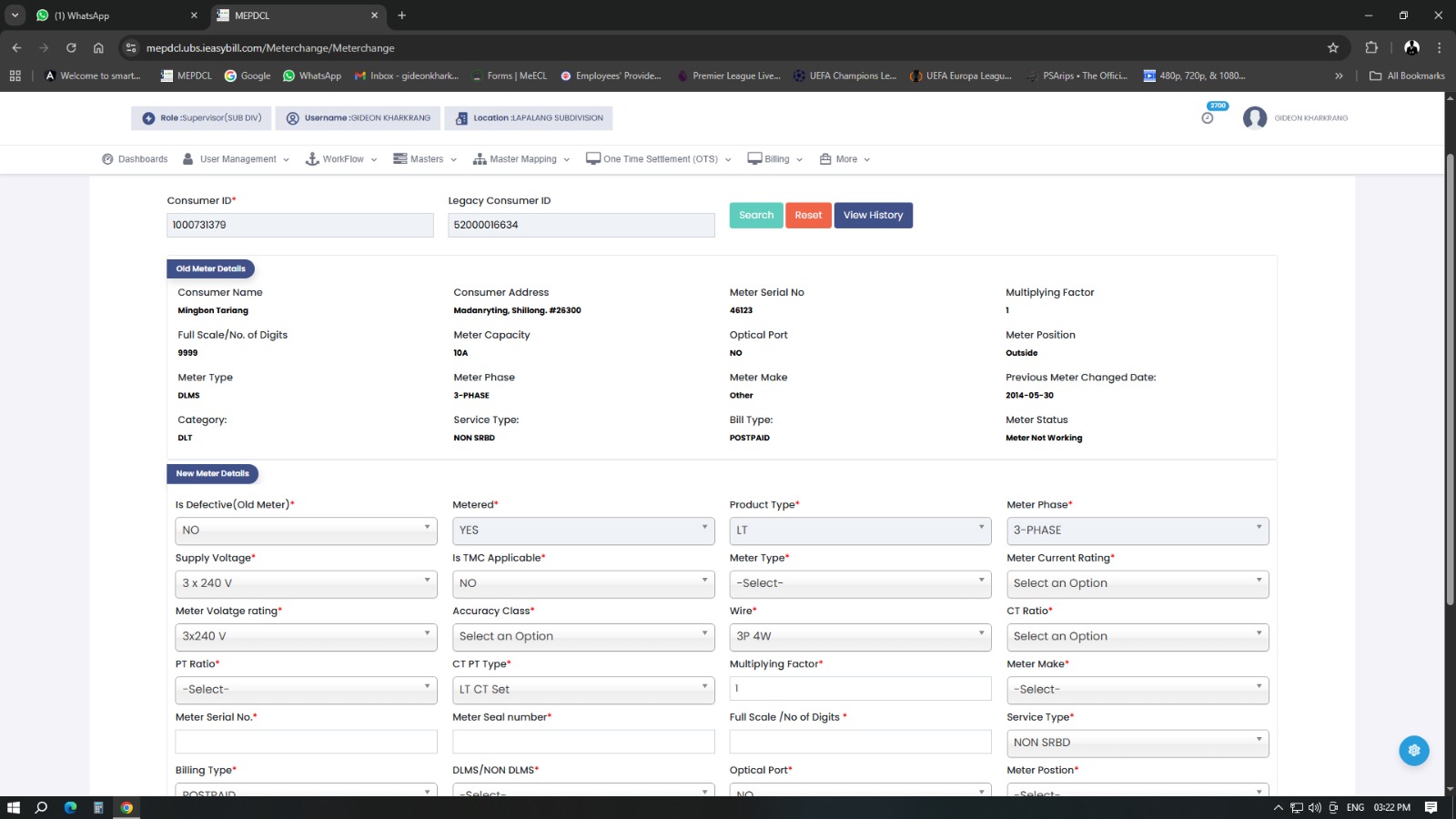Open Microsoft Edge from the taskbar
This screenshot has width=1456, height=819.
click(70, 807)
